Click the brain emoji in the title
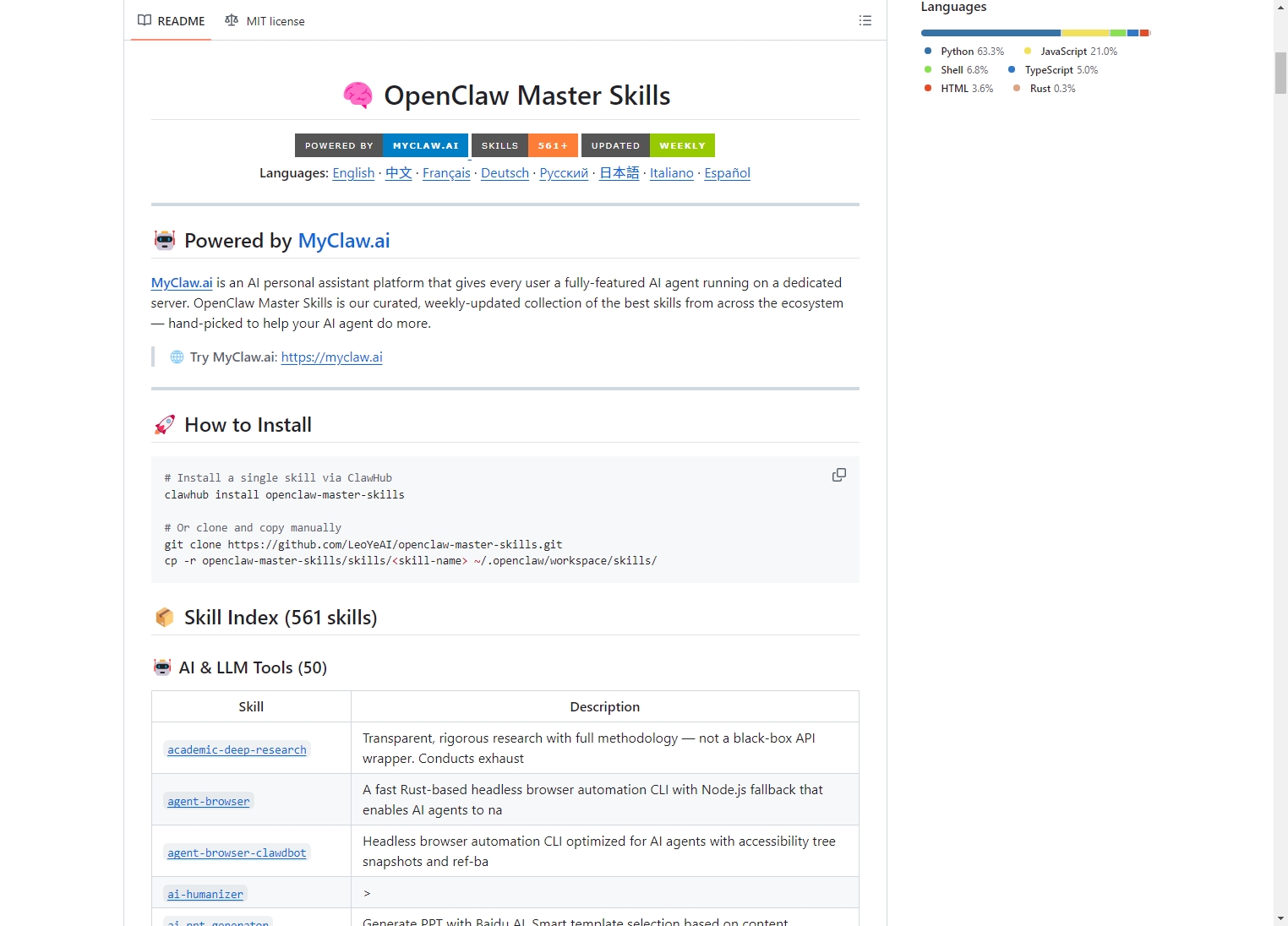 coord(357,95)
